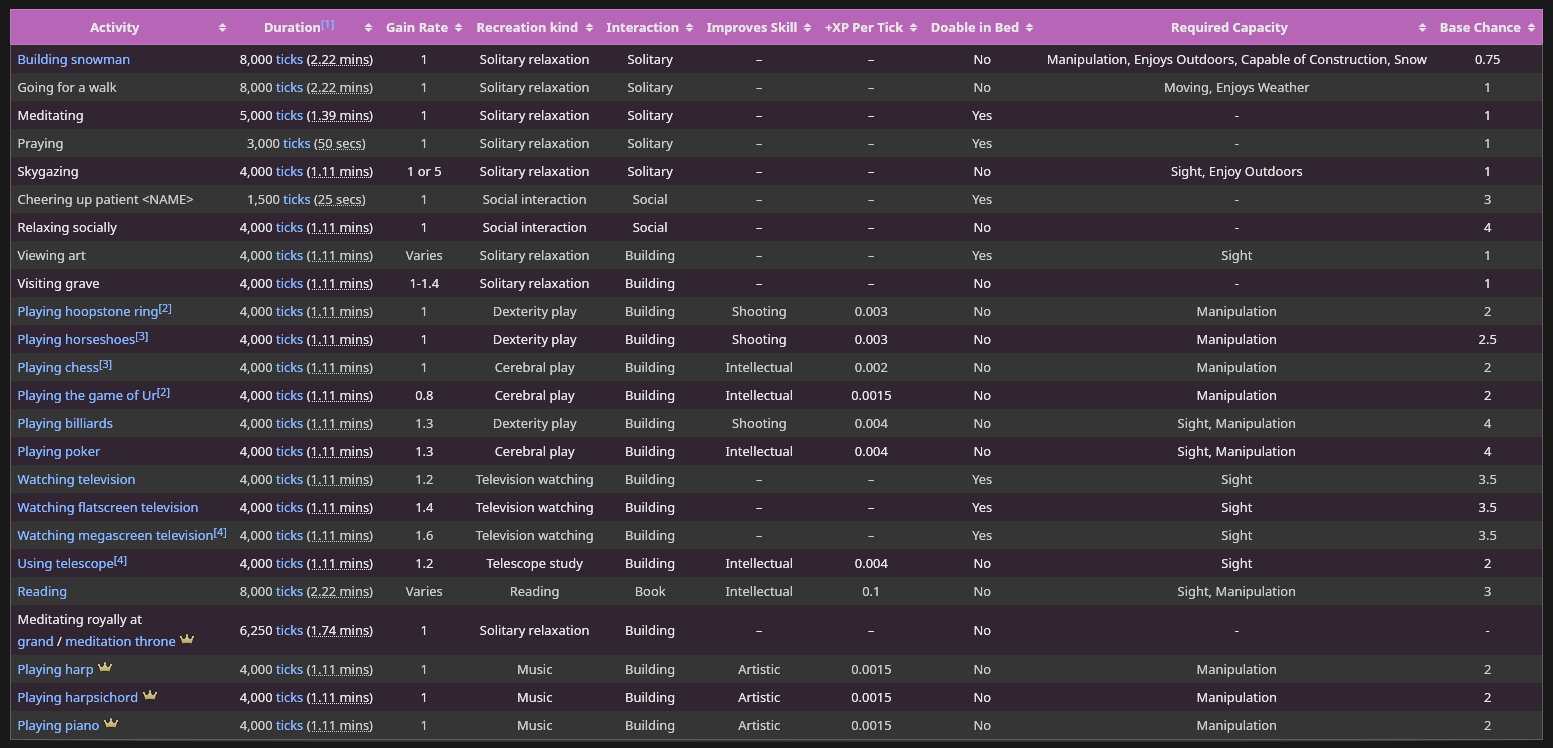Select 'Moving, Enjoys Weather' capacity cell
This screenshot has width=1553, height=748.
(x=1236, y=88)
